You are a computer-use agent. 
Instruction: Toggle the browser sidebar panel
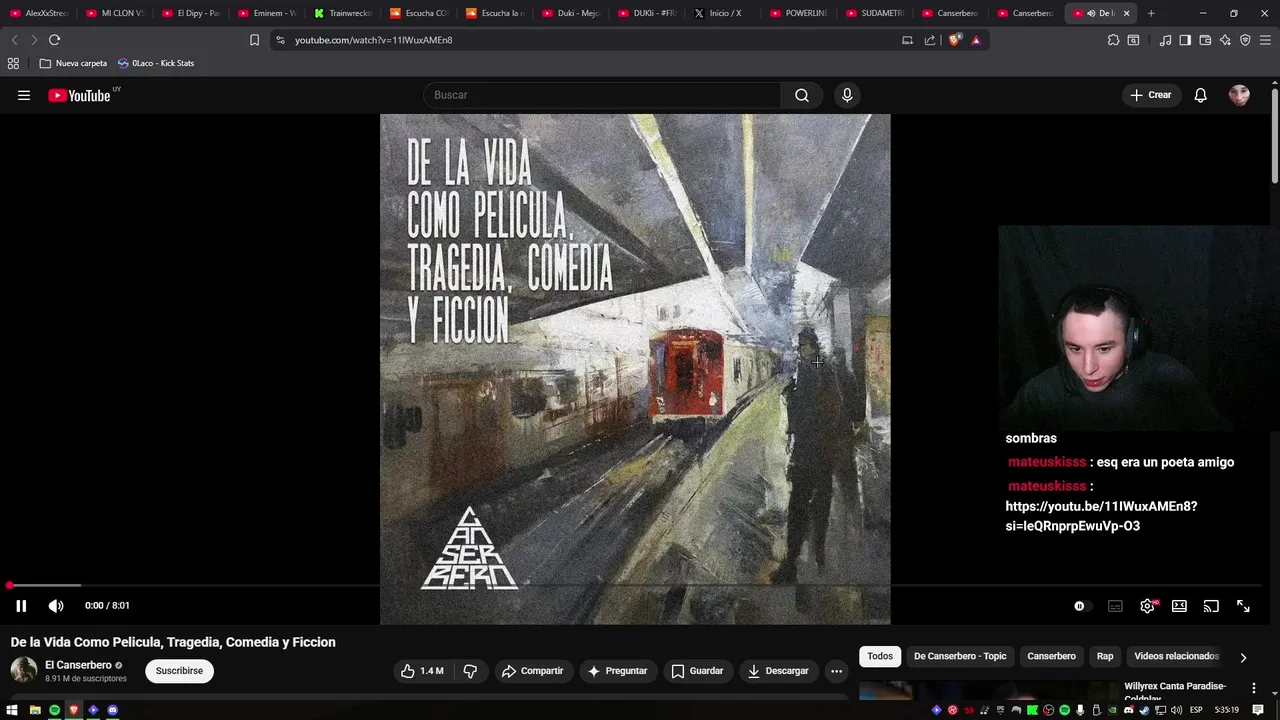(x=1185, y=40)
